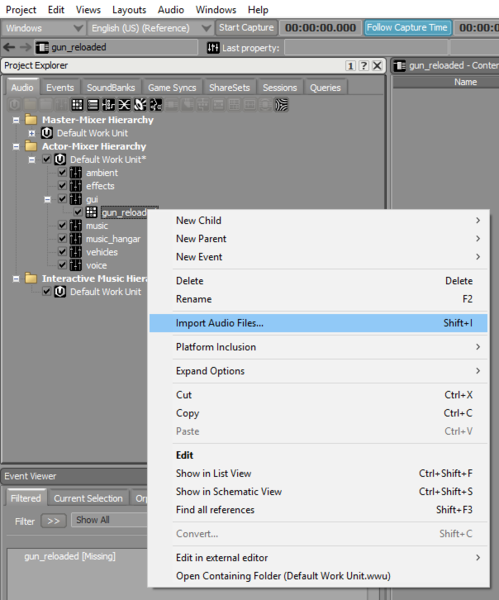Open the Current Selection tab in Event Viewer

click(88, 498)
